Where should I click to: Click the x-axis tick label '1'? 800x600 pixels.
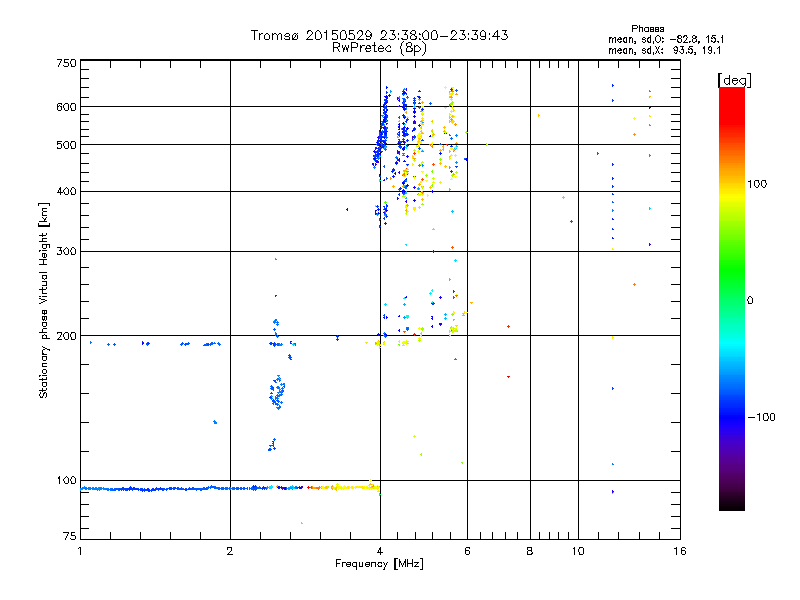[x=80, y=551]
